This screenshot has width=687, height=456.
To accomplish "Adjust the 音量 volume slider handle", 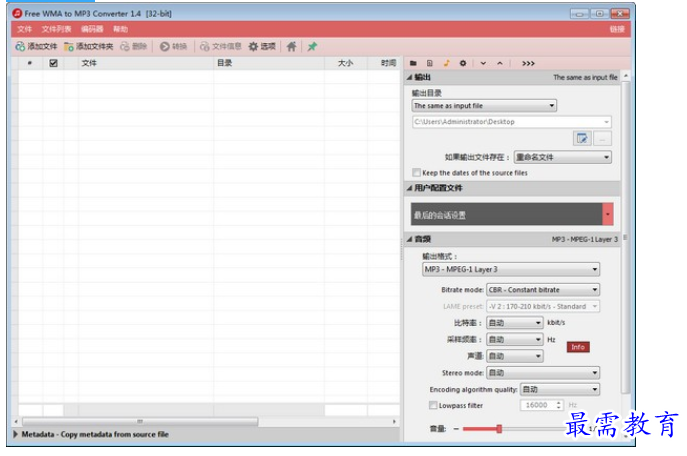I will tap(499, 429).
